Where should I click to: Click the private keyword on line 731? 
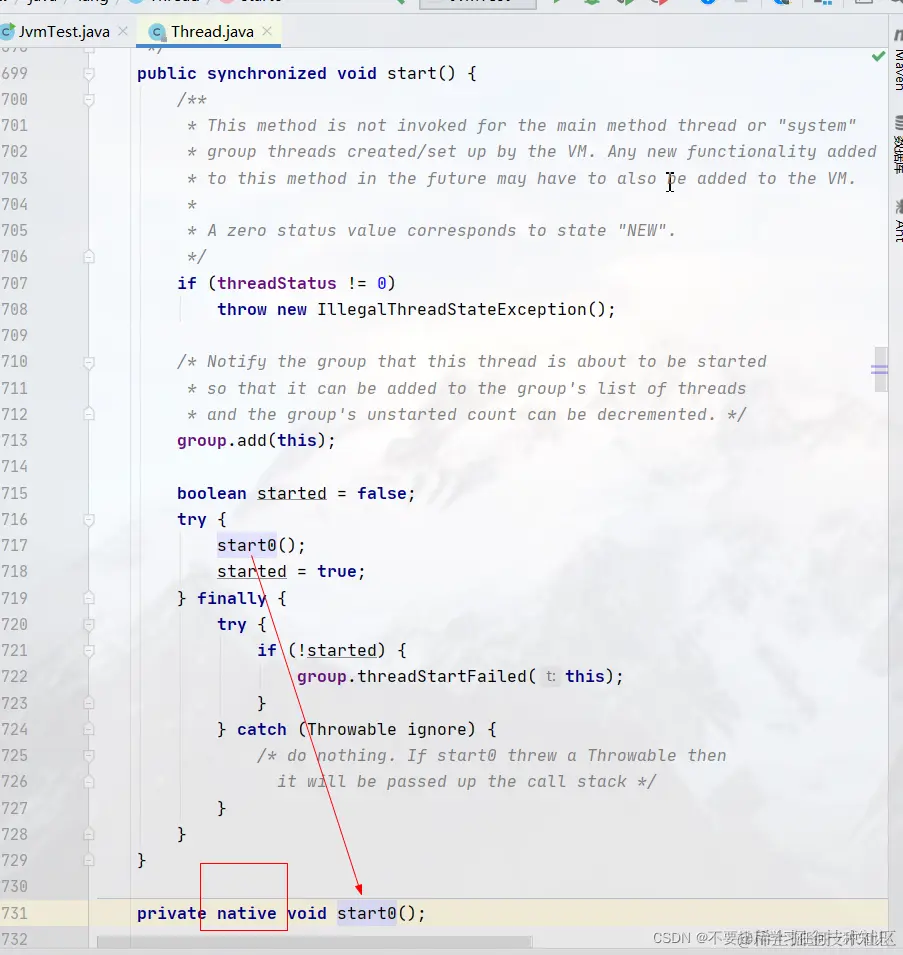171,914
